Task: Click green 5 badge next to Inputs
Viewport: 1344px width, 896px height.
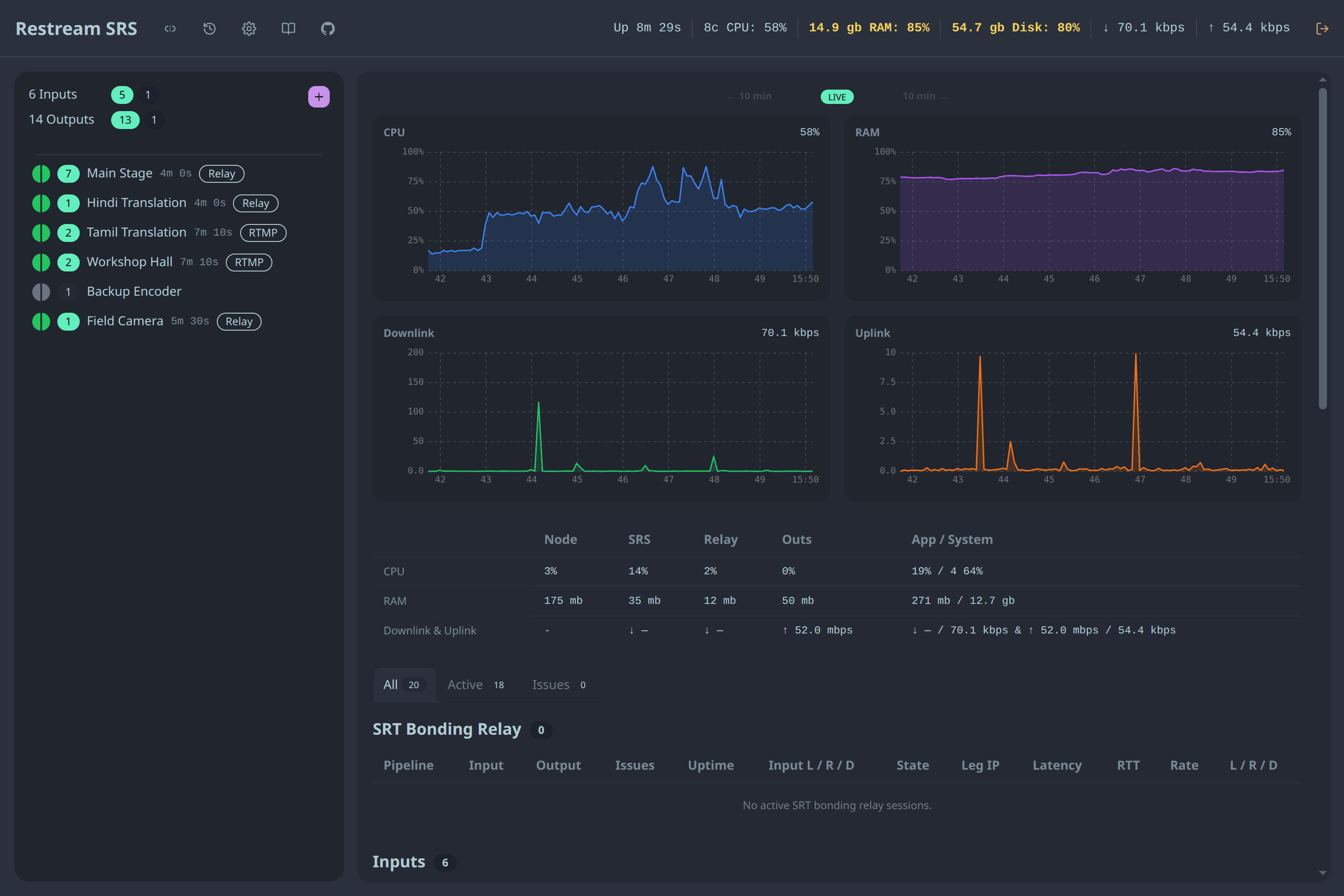Action: point(122,95)
